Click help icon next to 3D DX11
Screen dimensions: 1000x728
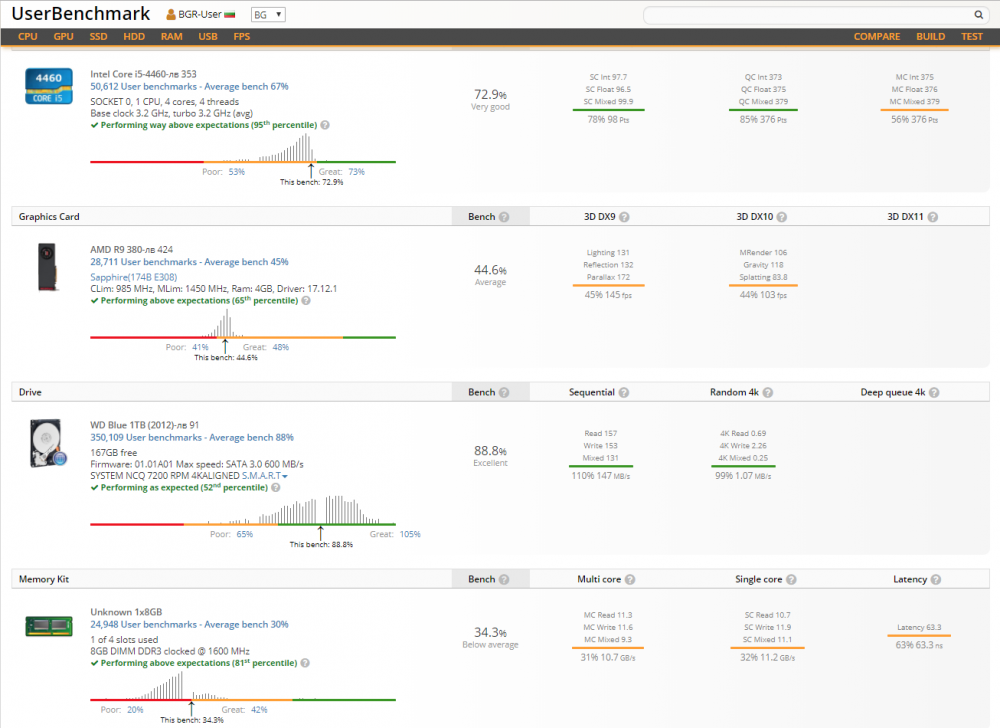click(932, 217)
